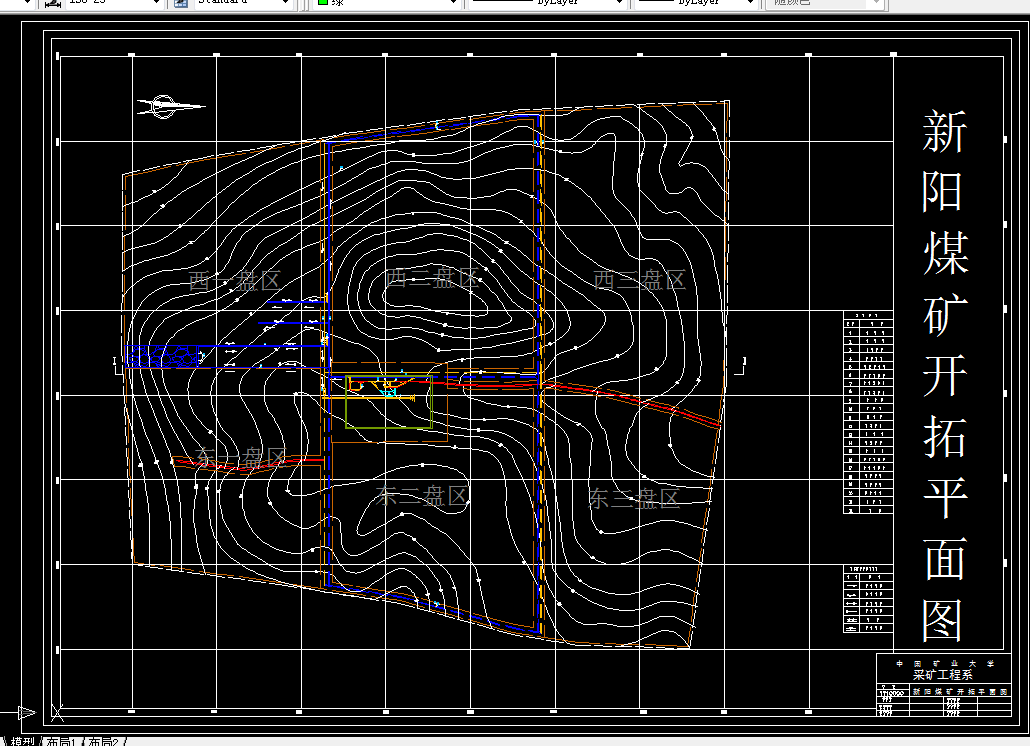
Task: Switch to the 模型 model tab
Action: (21, 741)
